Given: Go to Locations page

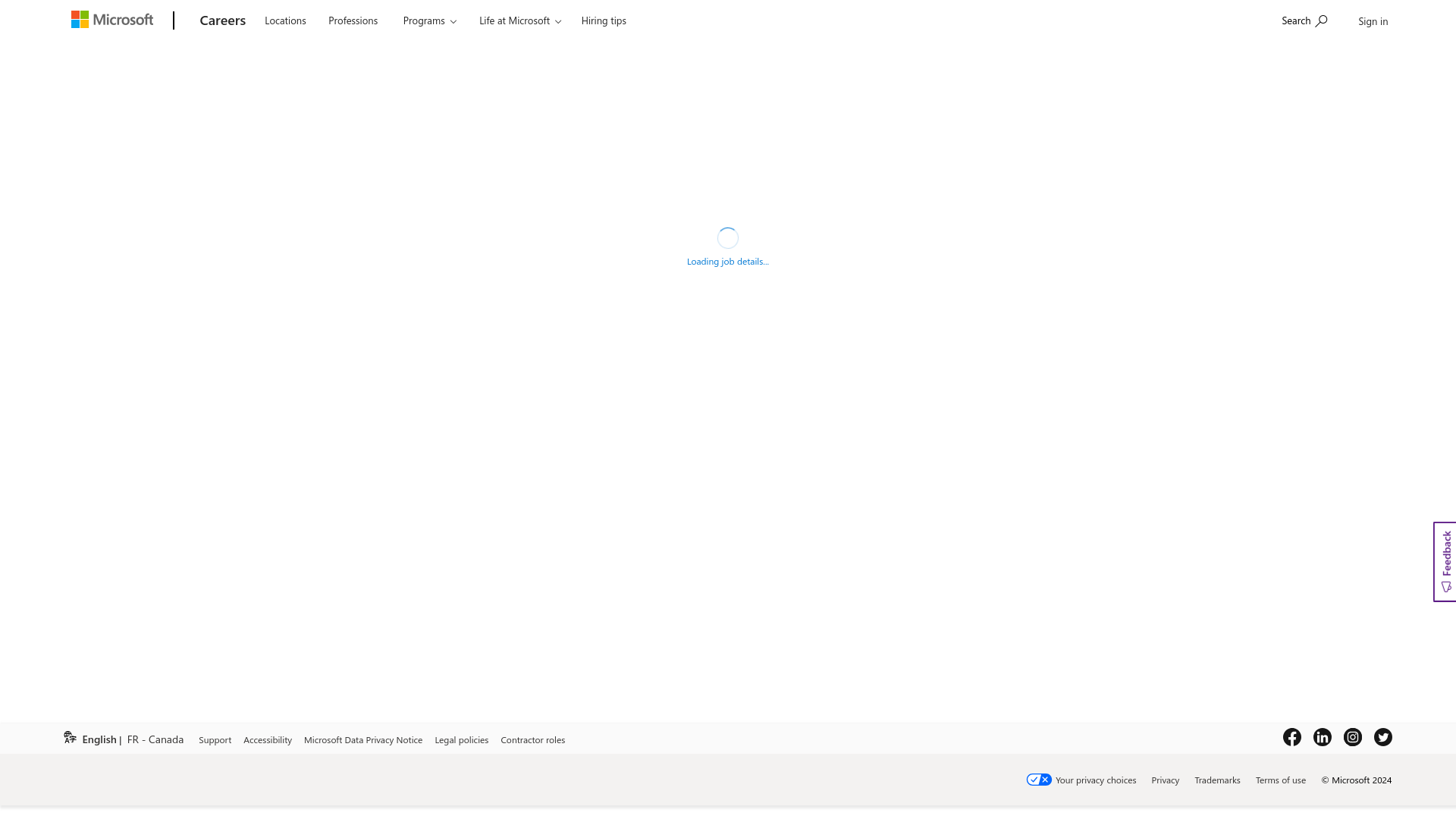Looking at the screenshot, I should click(285, 20).
